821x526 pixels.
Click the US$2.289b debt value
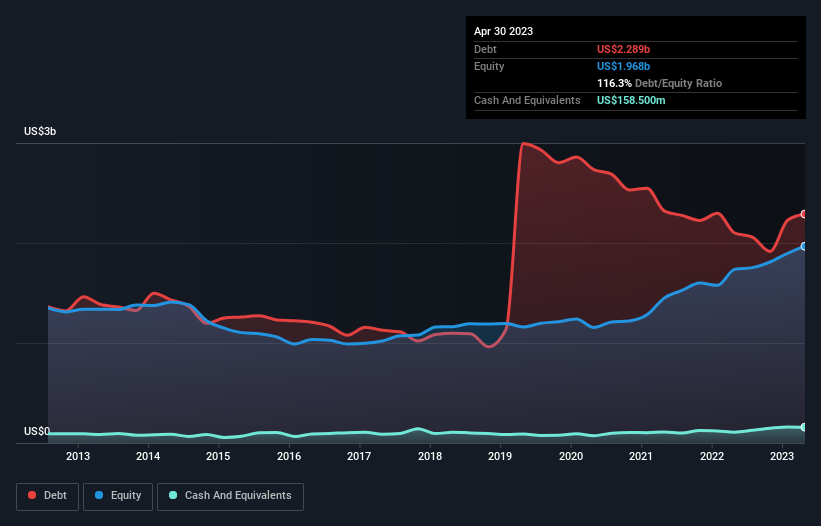pos(623,49)
